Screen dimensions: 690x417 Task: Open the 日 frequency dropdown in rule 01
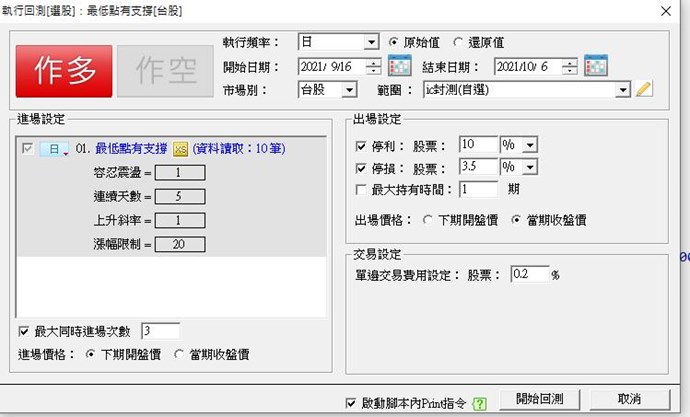coord(54,149)
